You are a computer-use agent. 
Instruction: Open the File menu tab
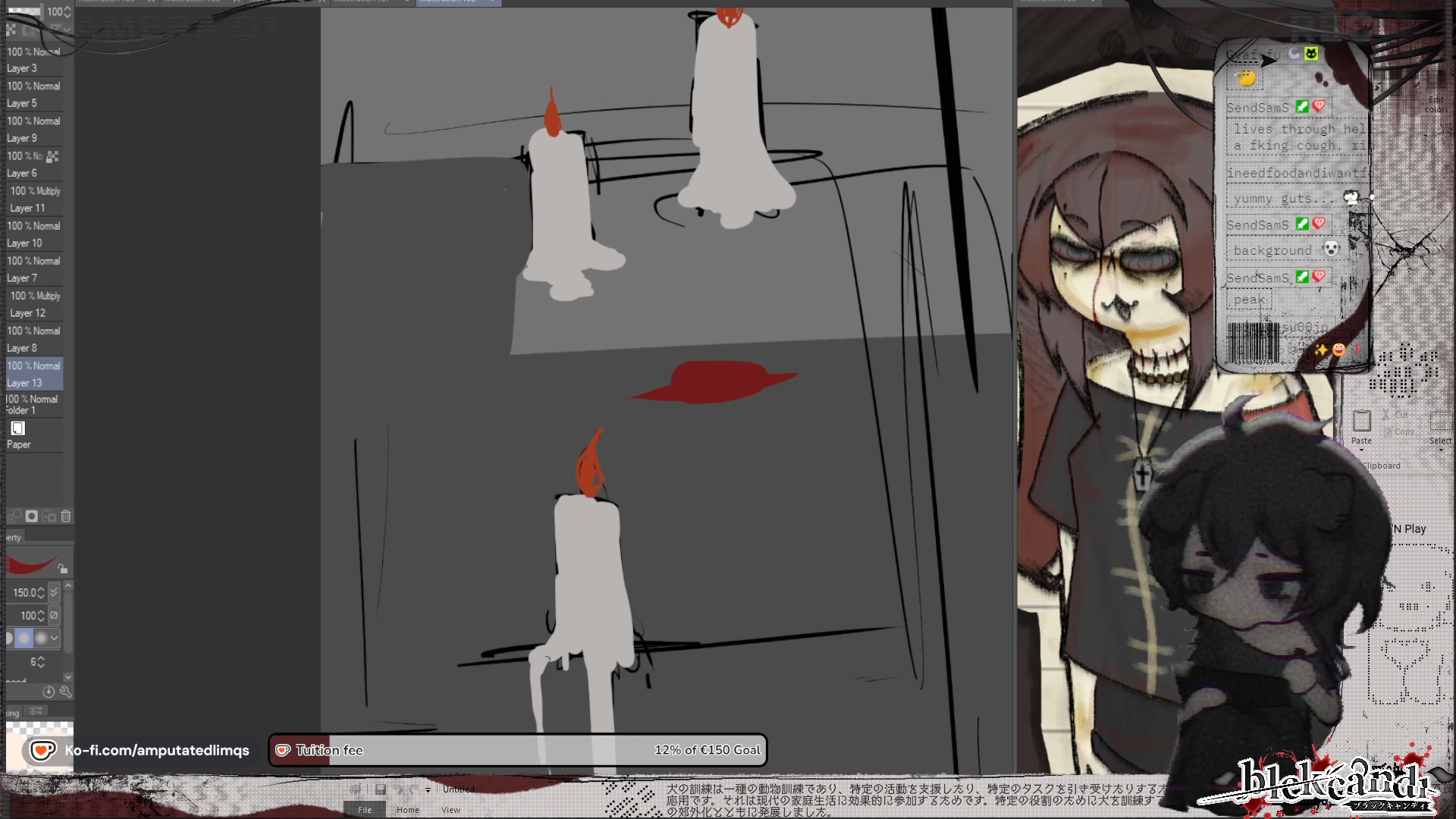click(x=365, y=810)
